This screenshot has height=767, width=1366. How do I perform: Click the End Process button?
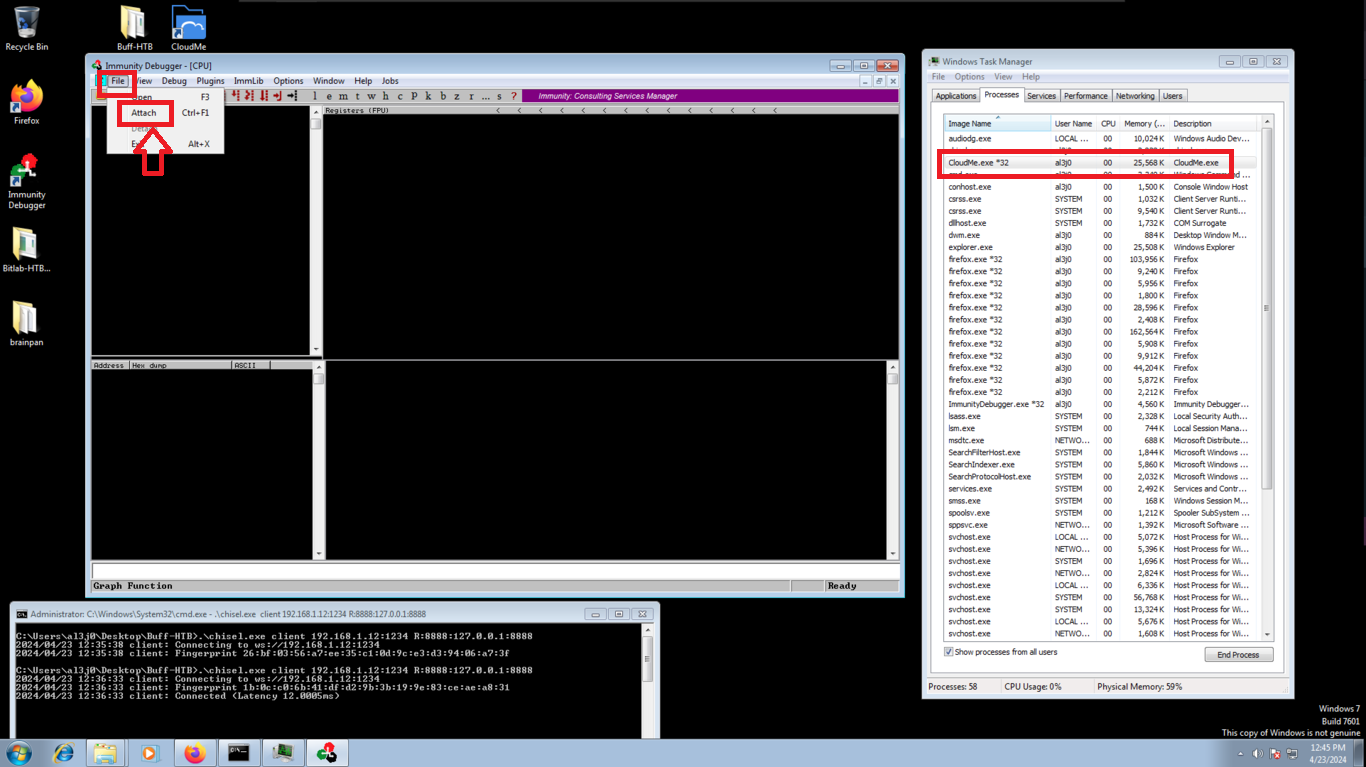1238,654
